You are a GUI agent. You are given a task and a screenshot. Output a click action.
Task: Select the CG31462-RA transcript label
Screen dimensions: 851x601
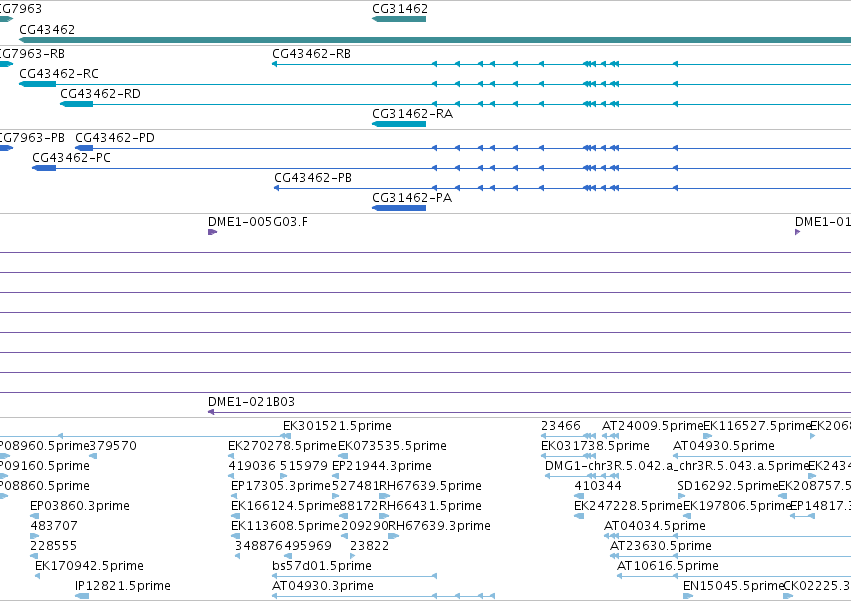click(x=412, y=114)
